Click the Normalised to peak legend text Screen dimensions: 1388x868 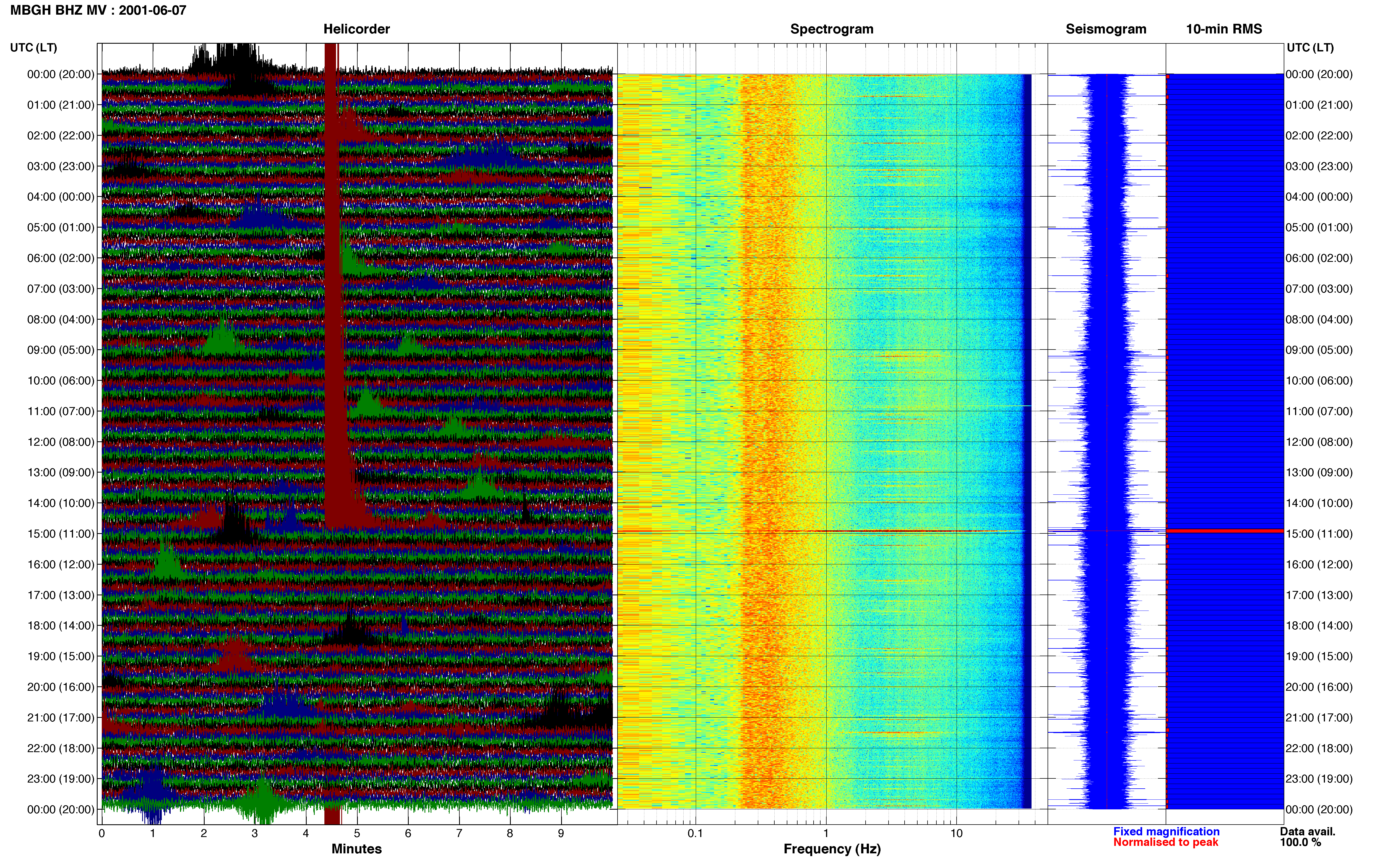pyautogui.click(x=1165, y=842)
